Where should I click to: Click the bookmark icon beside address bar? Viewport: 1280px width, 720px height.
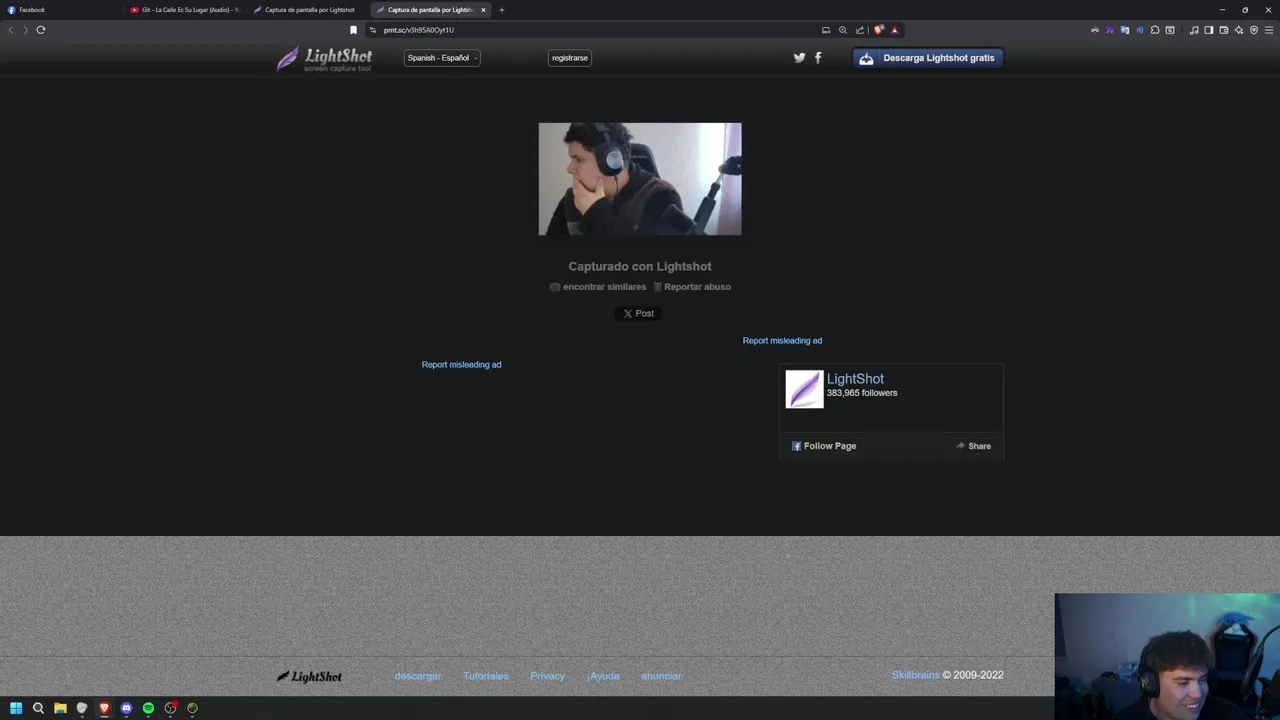click(x=353, y=30)
